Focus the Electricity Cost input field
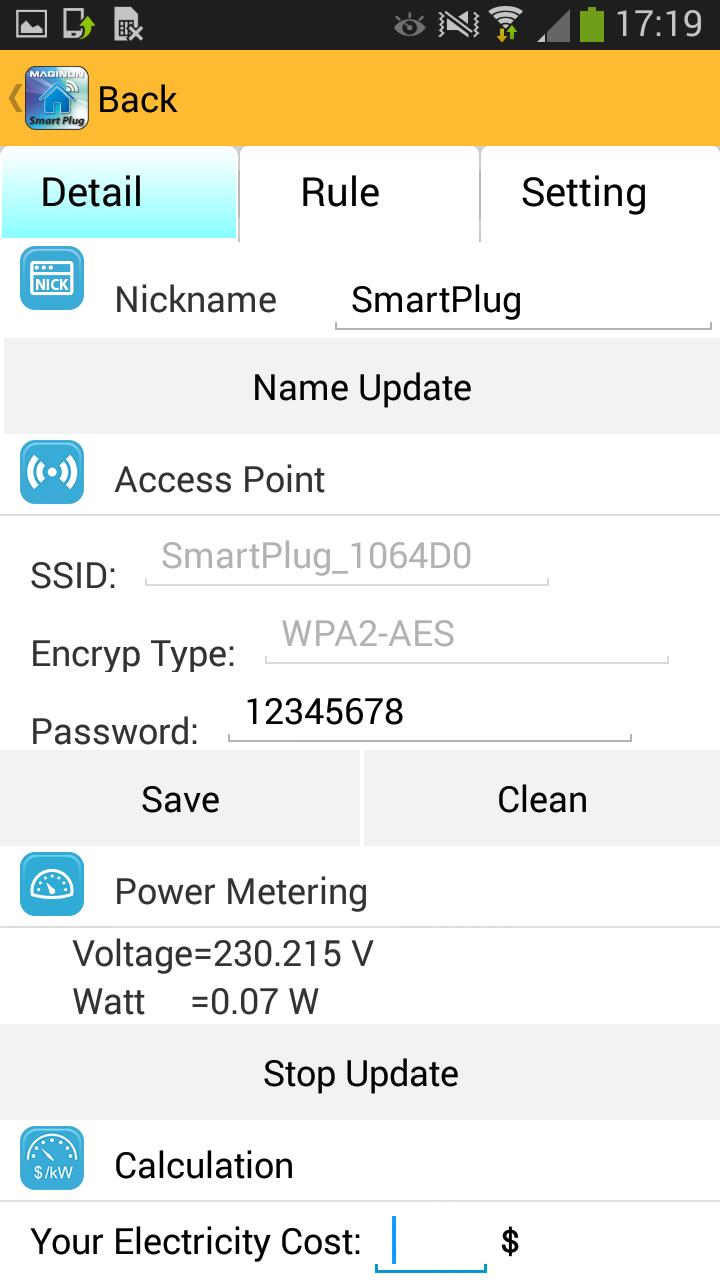Viewport: 720px width, 1280px height. tap(431, 1243)
